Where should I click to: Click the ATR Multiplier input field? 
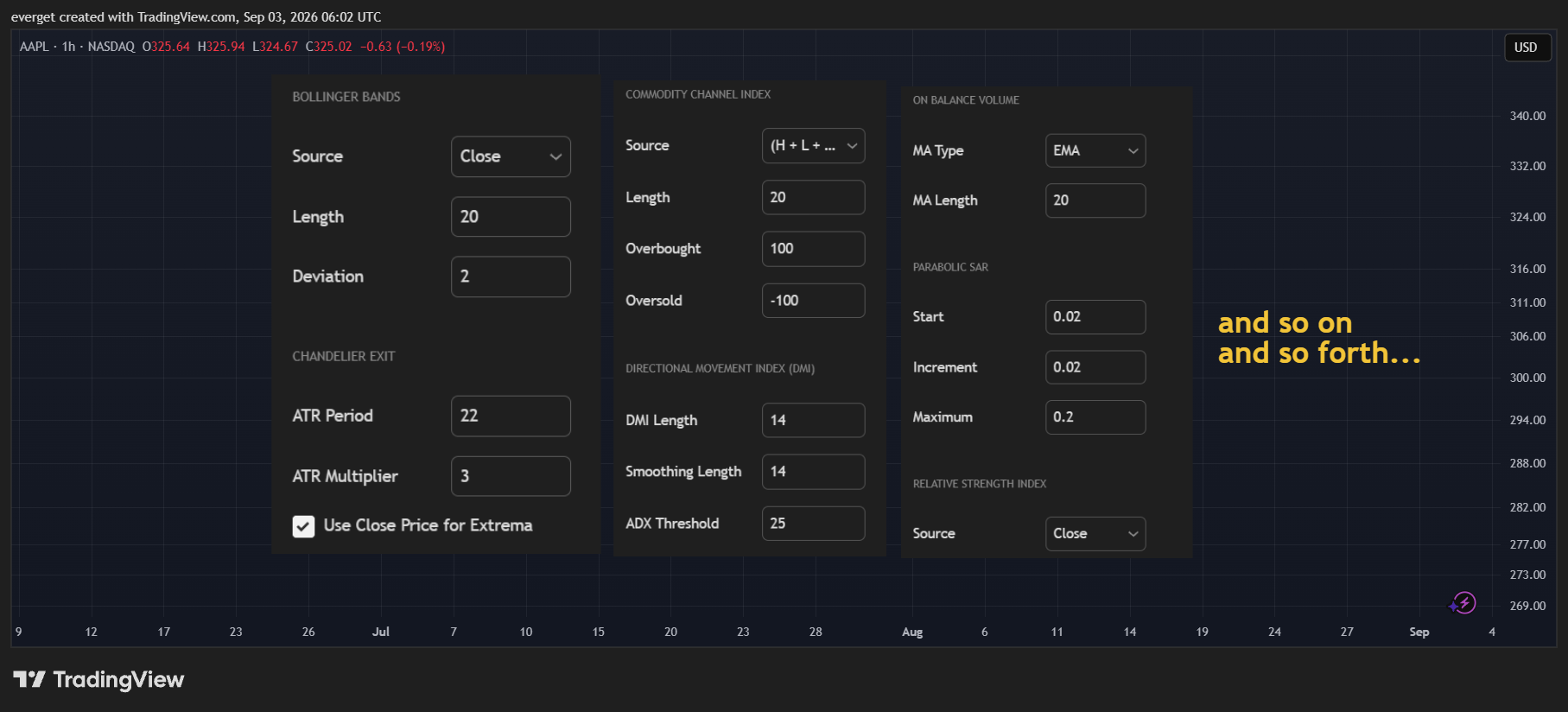(x=511, y=476)
